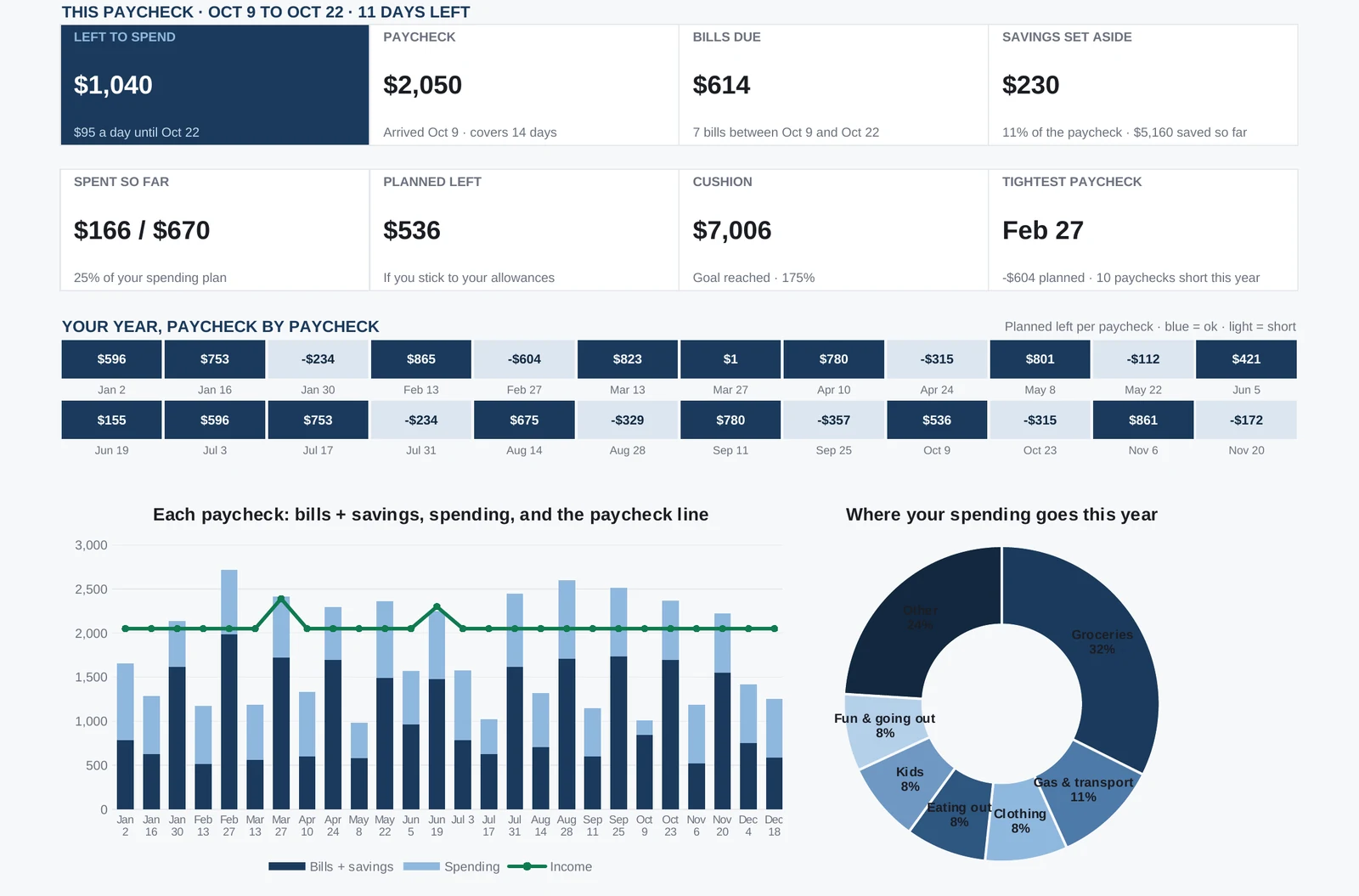This screenshot has height=896, width=1359.
Task: Click the 'This Paycheck' Oct 9 to Oct 22 heading
Action: tap(266, 12)
